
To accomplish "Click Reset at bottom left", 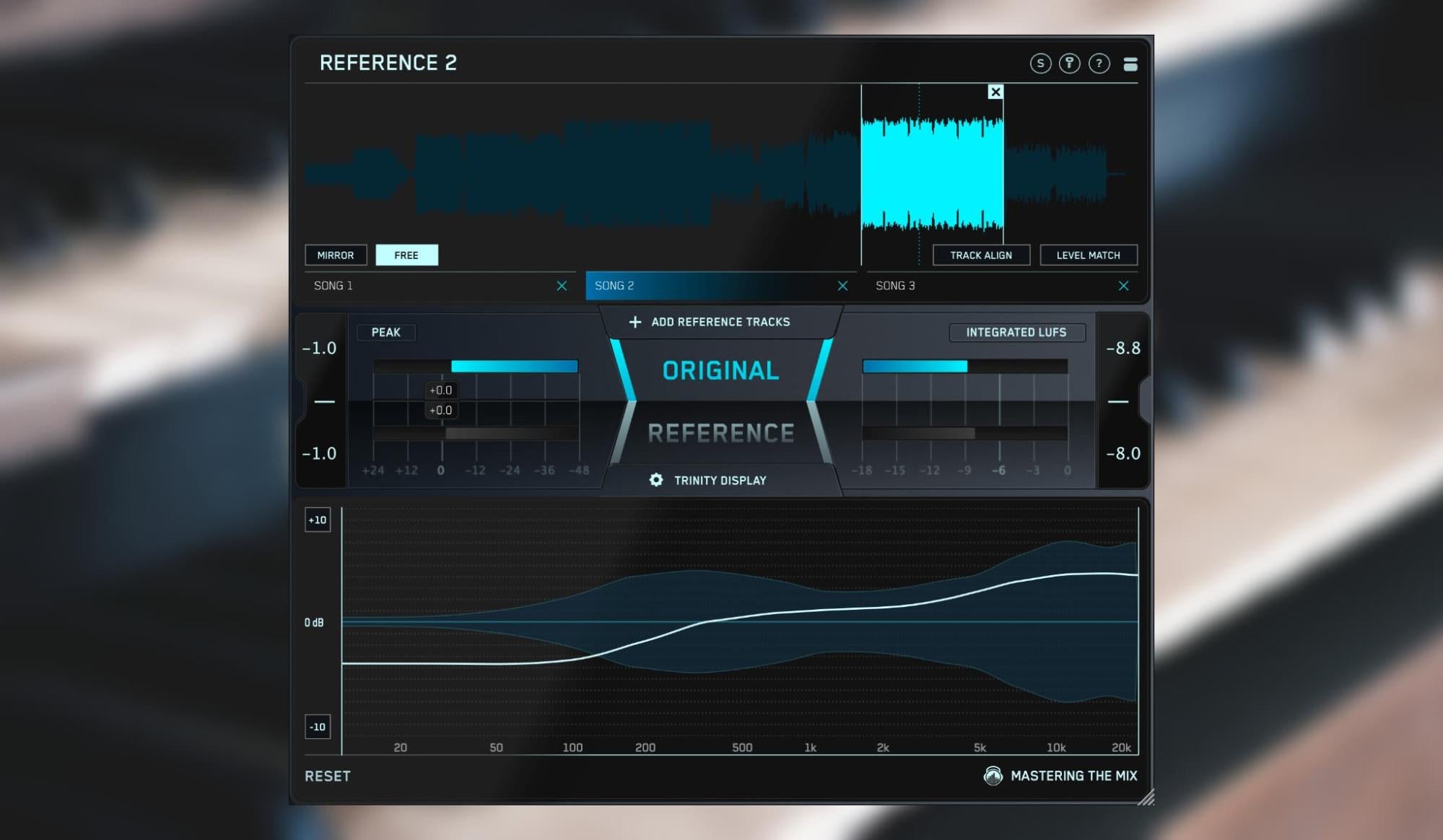I will 328,776.
